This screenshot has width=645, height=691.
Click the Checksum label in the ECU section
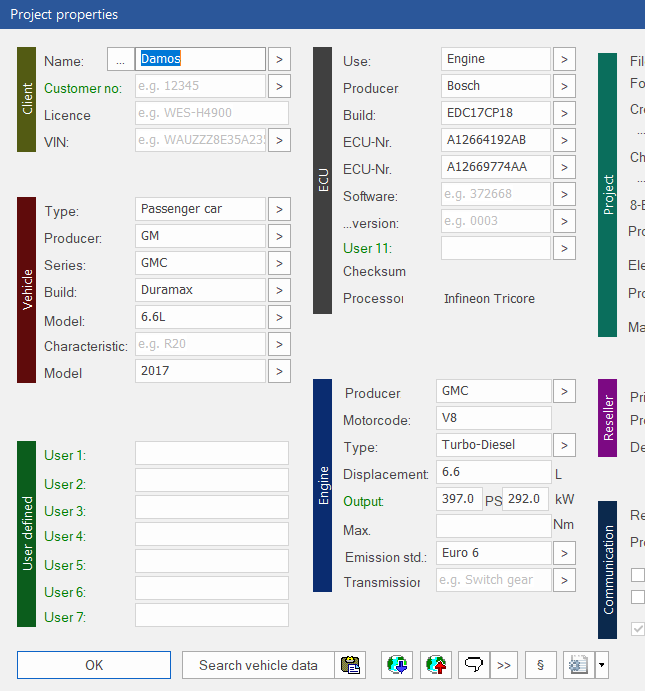pyautogui.click(x=374, y=271)
